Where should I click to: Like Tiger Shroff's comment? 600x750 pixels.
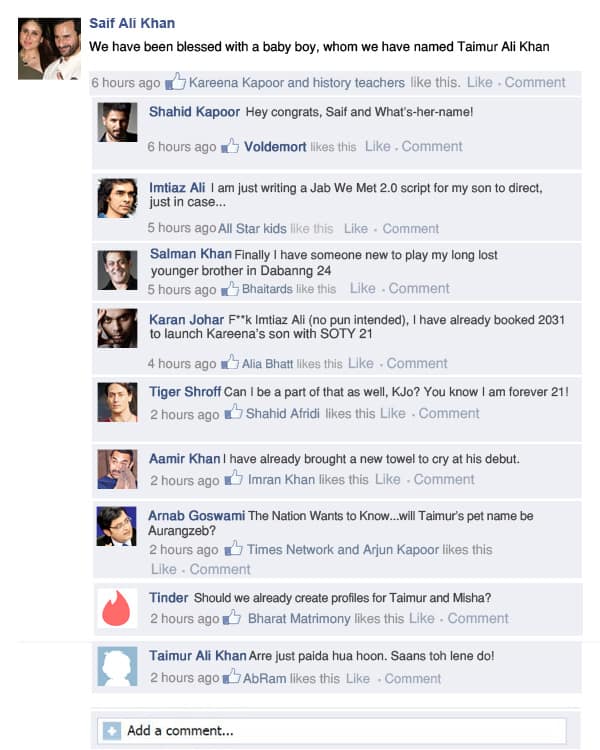pyautogui.click(x=393, y=413)
